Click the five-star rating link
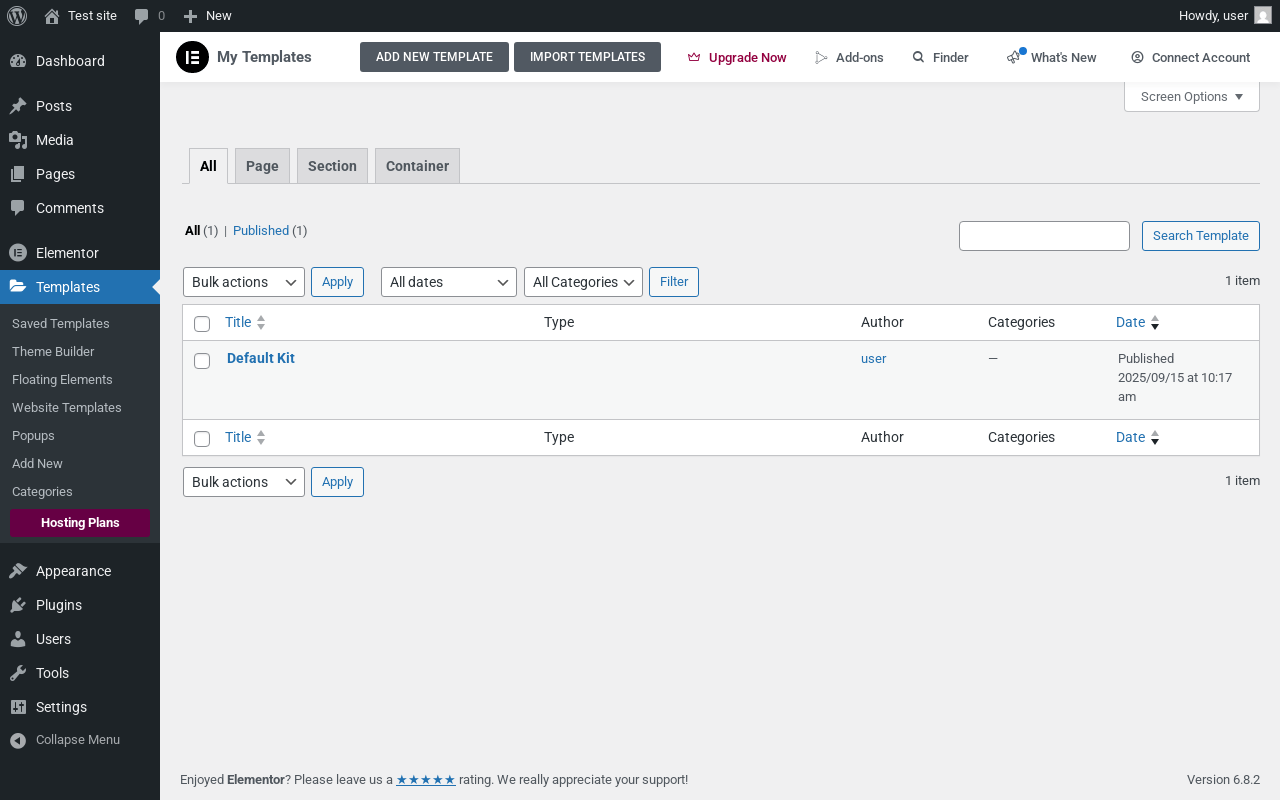This screenshot has height=800, width=1280. click(x=426, y=780)
